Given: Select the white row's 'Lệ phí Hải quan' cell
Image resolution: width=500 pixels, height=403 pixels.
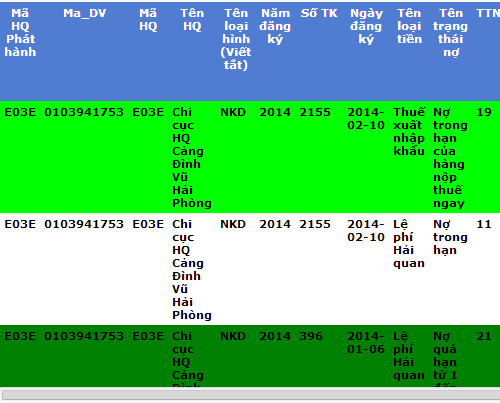Looking at the screenshot, I should [x=409, y=244].
